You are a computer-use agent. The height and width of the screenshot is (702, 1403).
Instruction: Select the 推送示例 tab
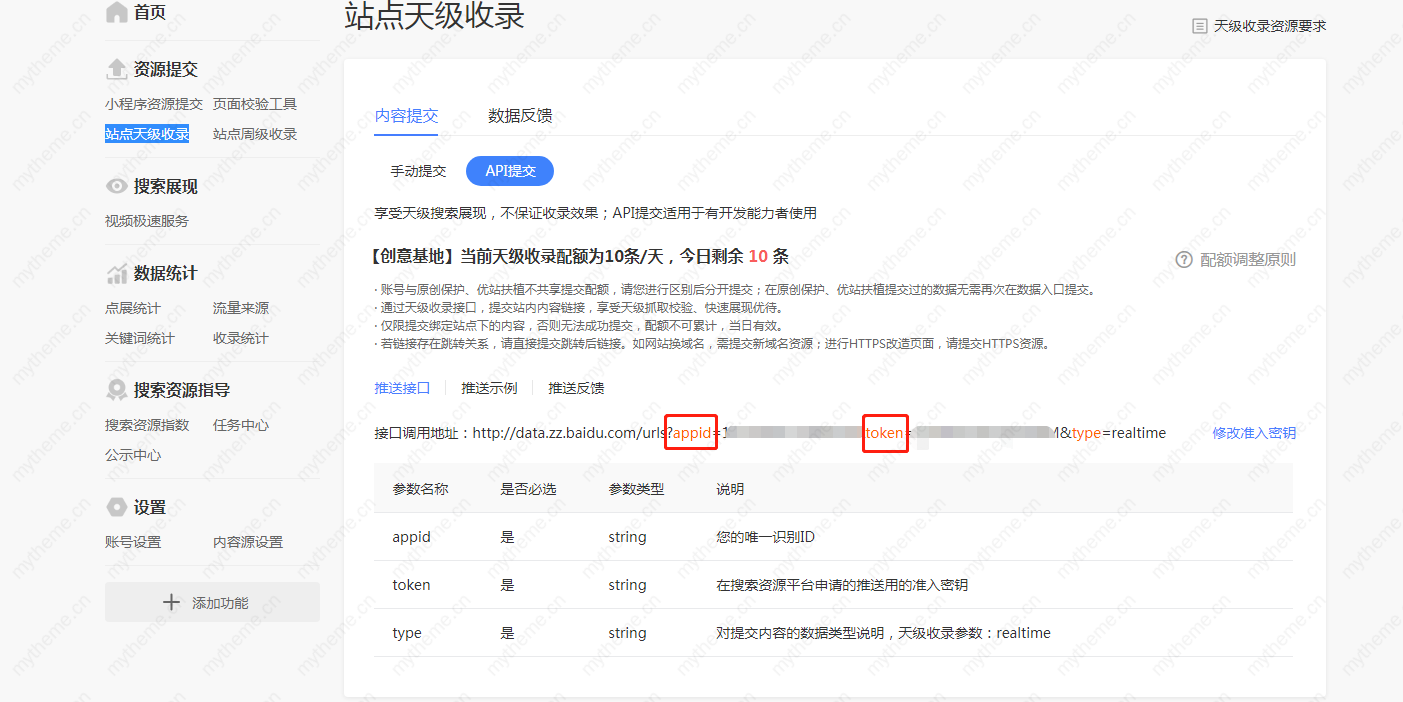coord(489,387)
